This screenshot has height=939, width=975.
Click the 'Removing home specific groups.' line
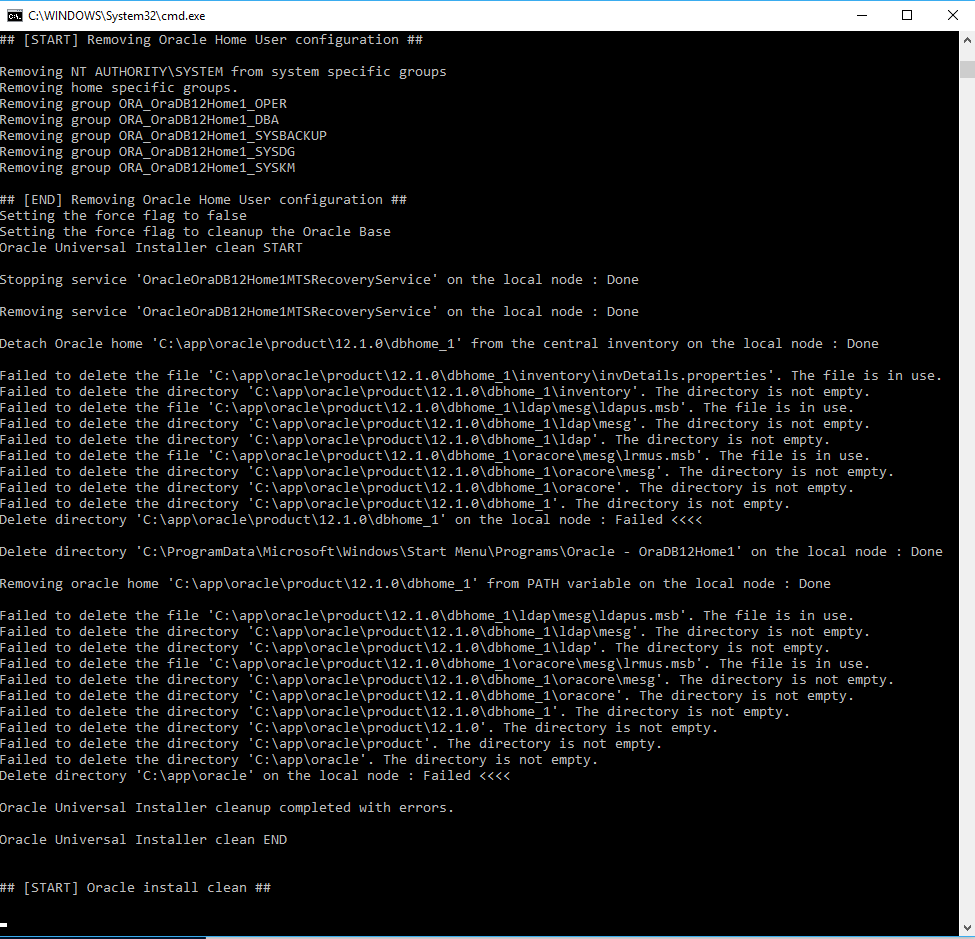119,88
